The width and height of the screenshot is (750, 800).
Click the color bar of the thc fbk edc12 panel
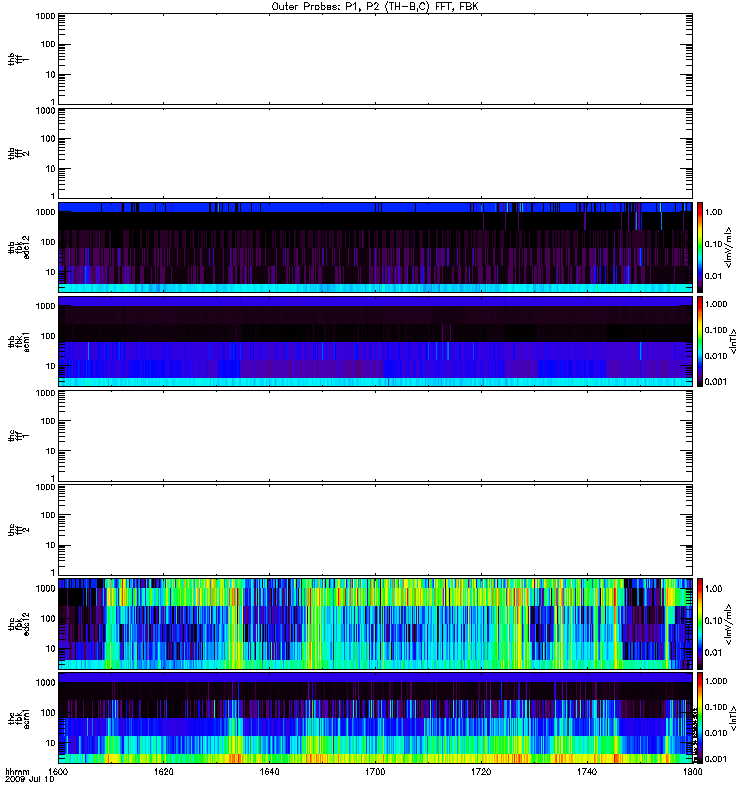click(700, 624)
